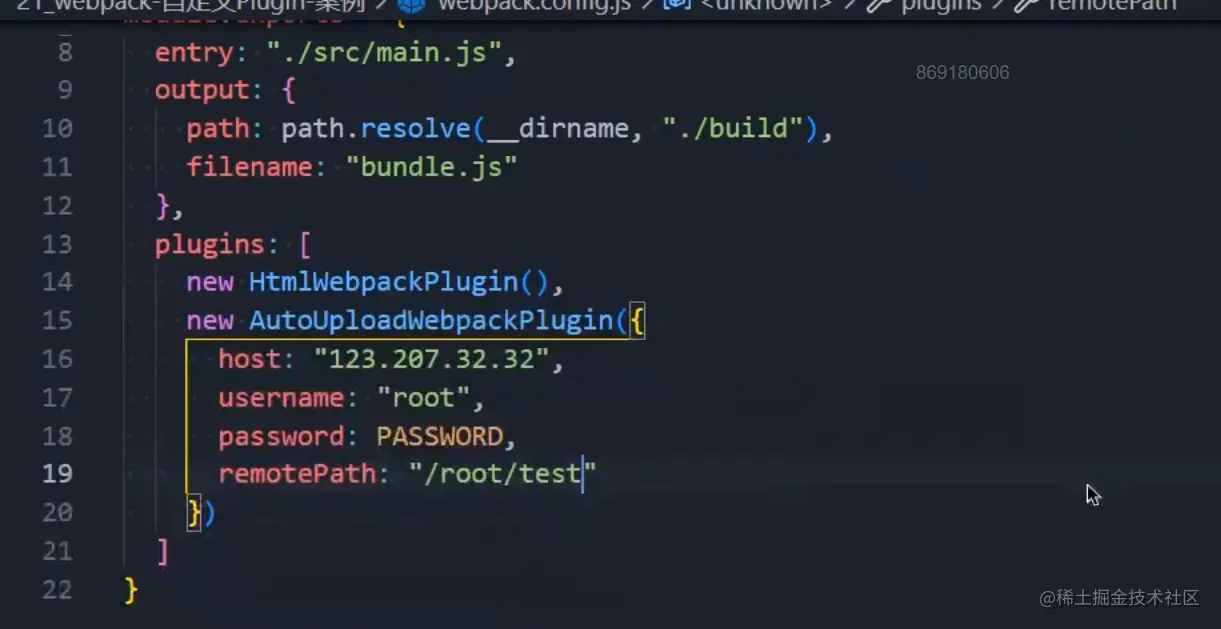
Task: Click line number 20 in the gutter
Action: [57, 512]
